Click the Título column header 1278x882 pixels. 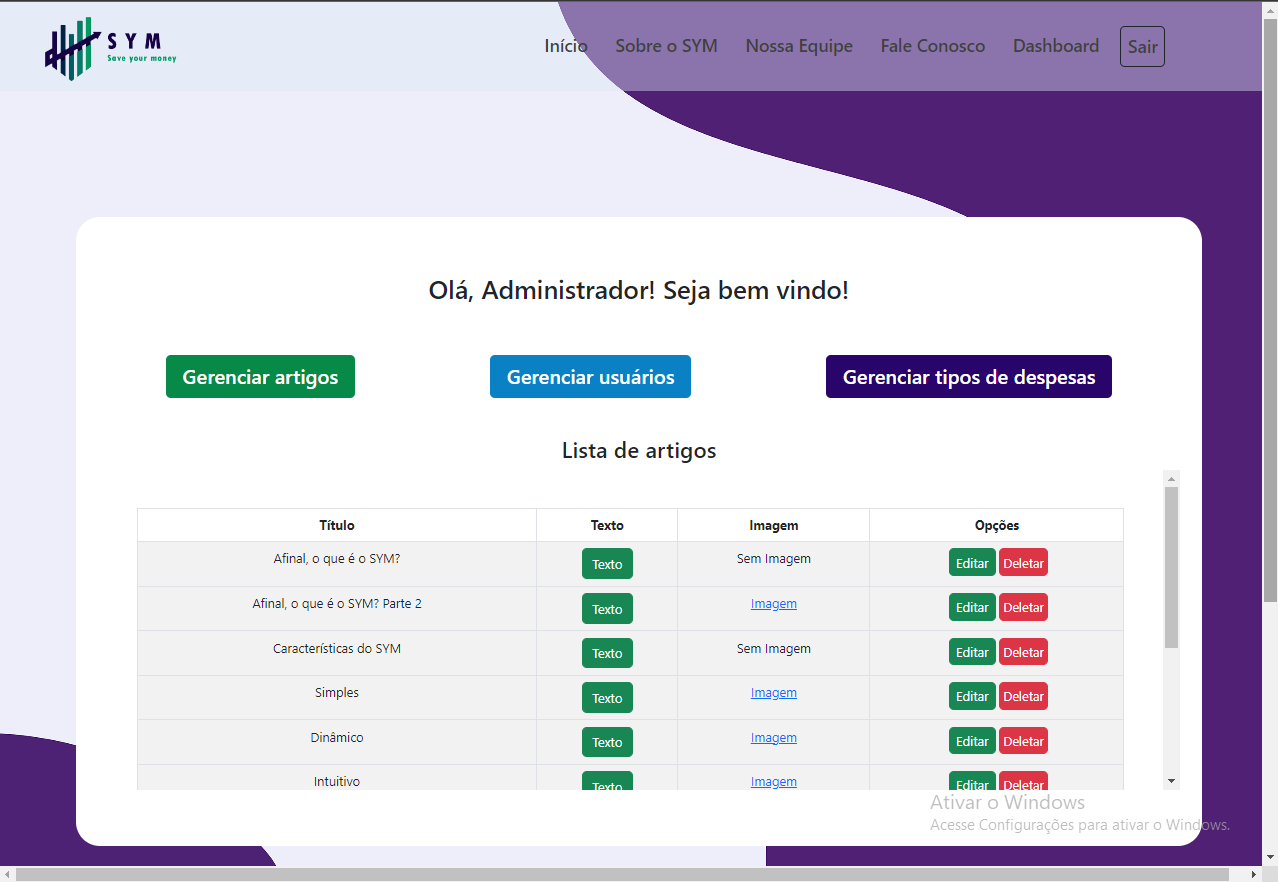(337, 525)
